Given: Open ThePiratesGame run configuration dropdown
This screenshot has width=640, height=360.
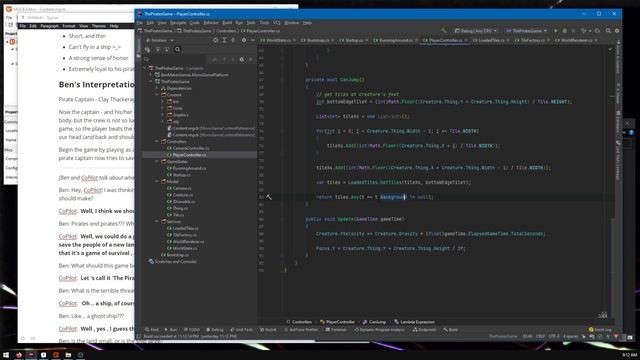Looking at the screenshot, I should (x=526, y=31).
